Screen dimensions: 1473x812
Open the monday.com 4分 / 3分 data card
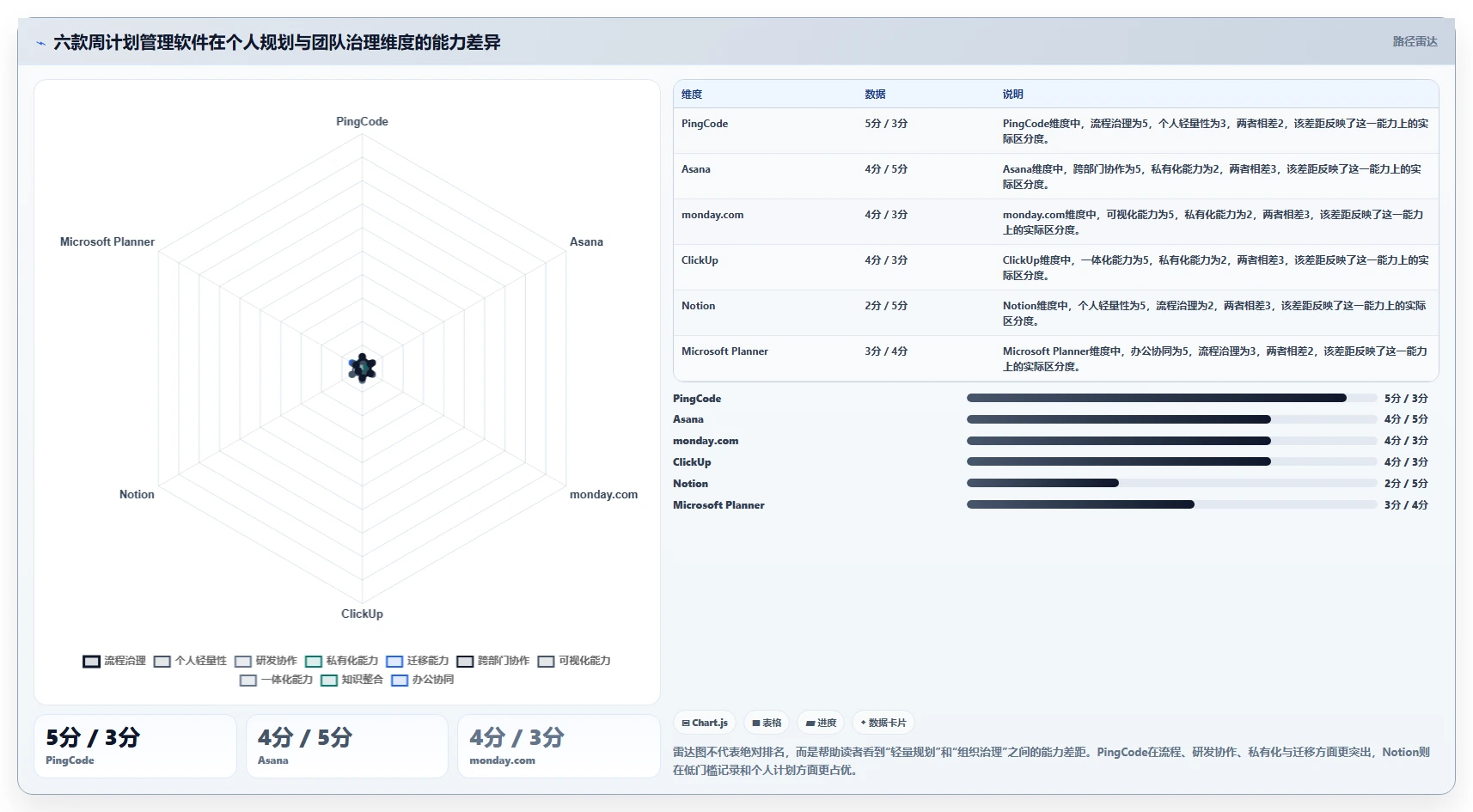click(559, 746)
